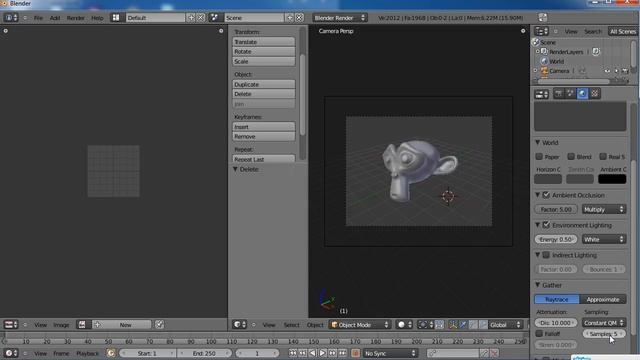Toggle Camera renderability icon in outliner
Image resolution: width=640 pixels, height=360 pixels.
tap(624, 71)
